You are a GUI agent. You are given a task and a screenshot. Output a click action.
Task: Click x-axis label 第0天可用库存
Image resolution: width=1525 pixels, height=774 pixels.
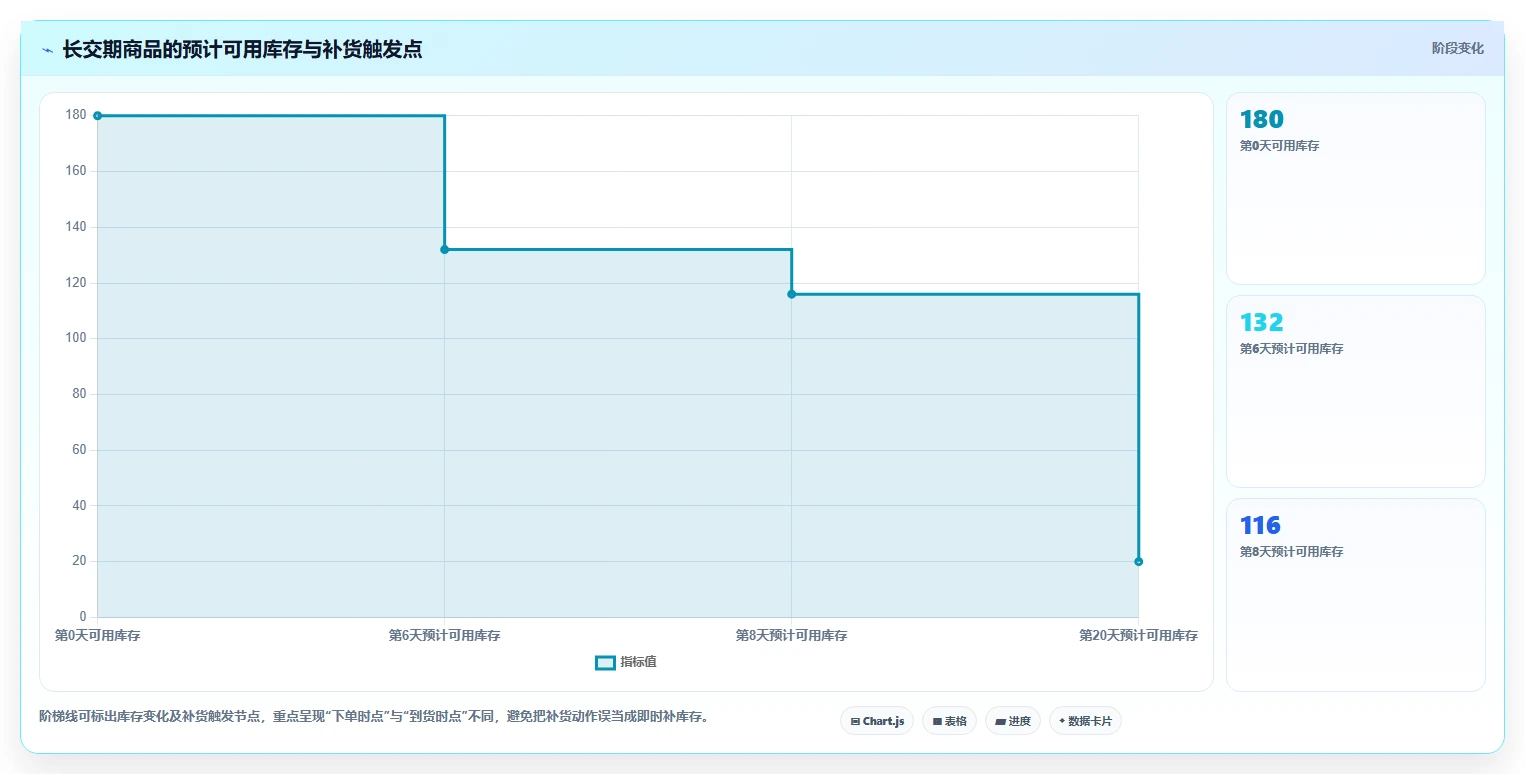coord(97,635)
